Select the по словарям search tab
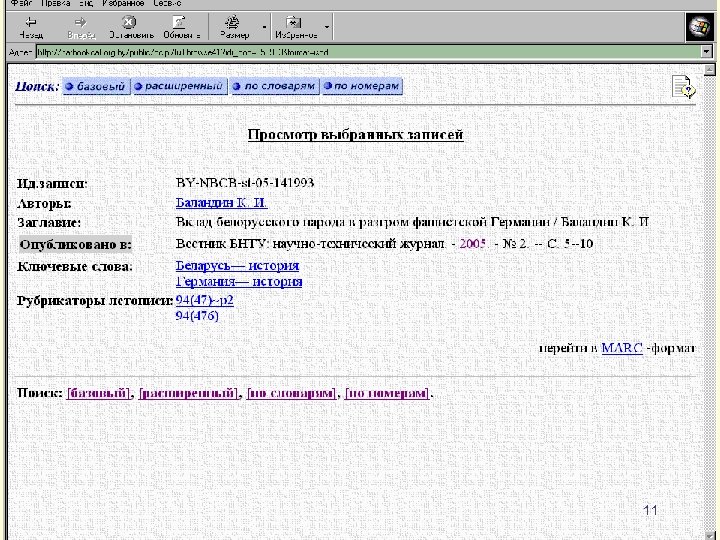 (275, 86)
